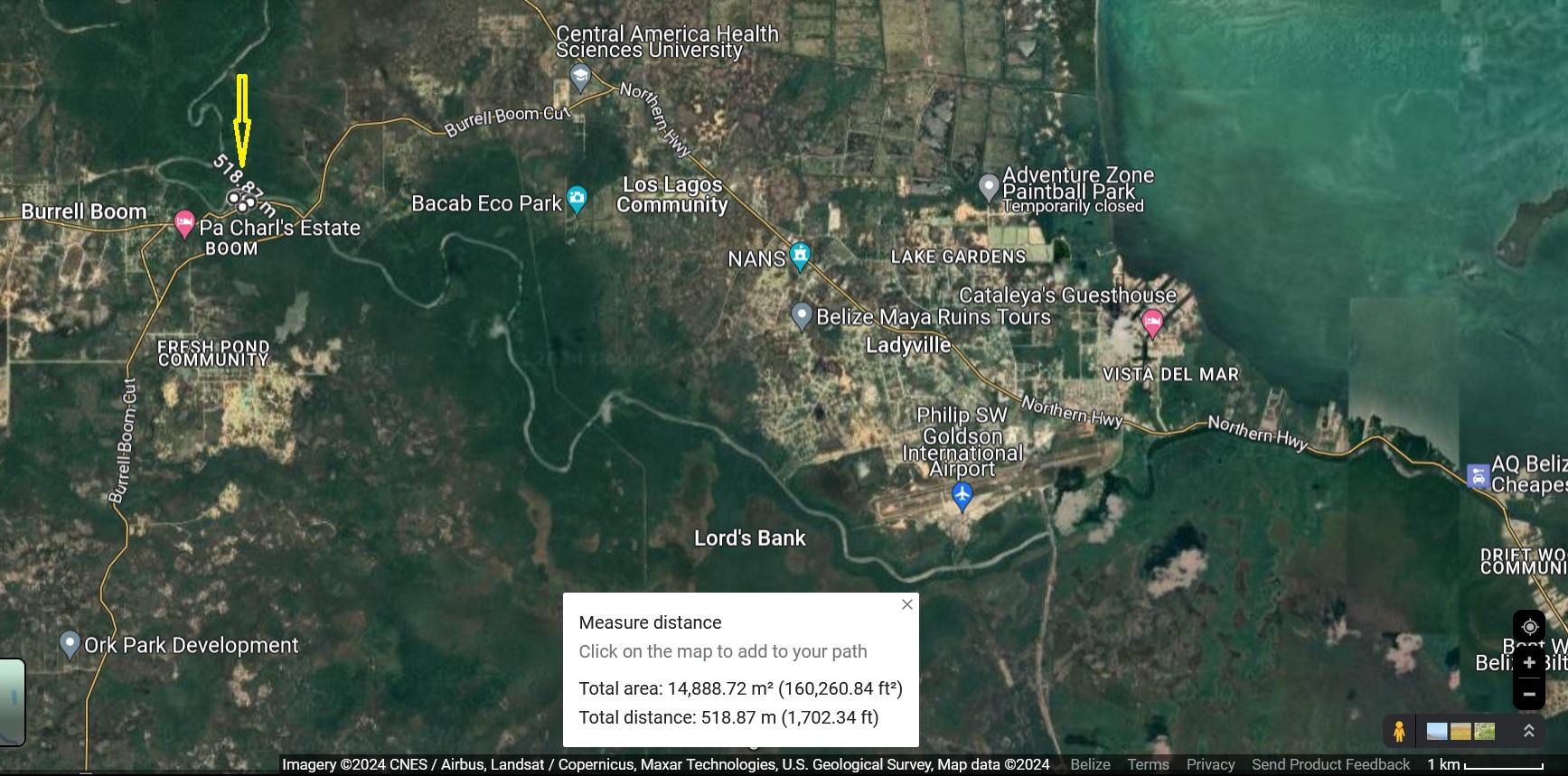Open the first photo thumbnail in the imagery strip
The image size is (1568, 776).
coord(1437,732)
